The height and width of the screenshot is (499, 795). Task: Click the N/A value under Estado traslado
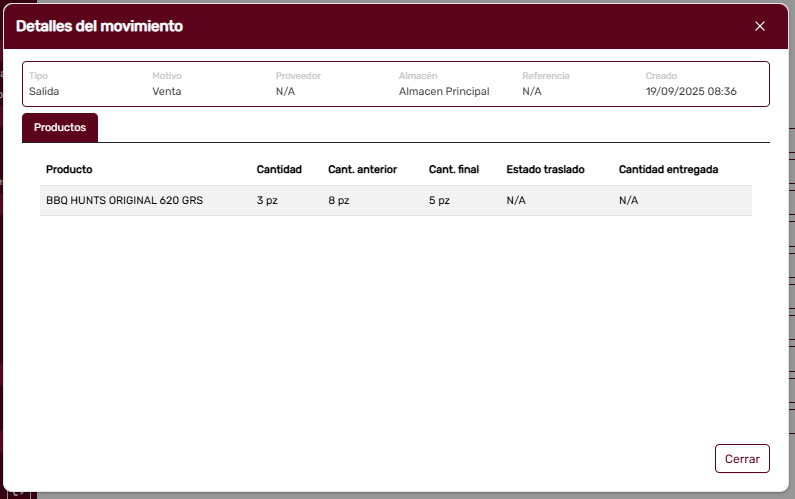(516, 200)
